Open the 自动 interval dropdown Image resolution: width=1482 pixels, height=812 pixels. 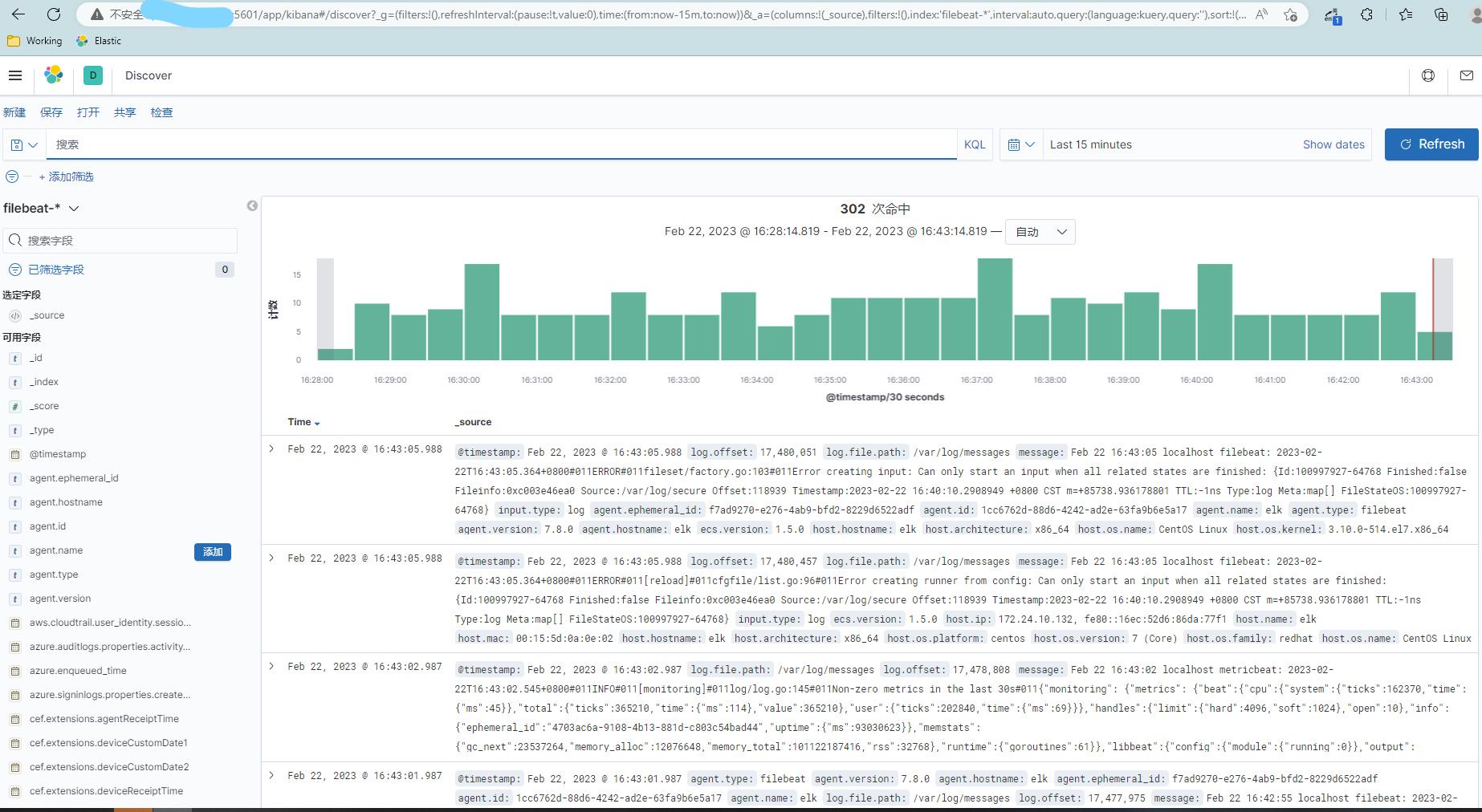(1040, 232)
